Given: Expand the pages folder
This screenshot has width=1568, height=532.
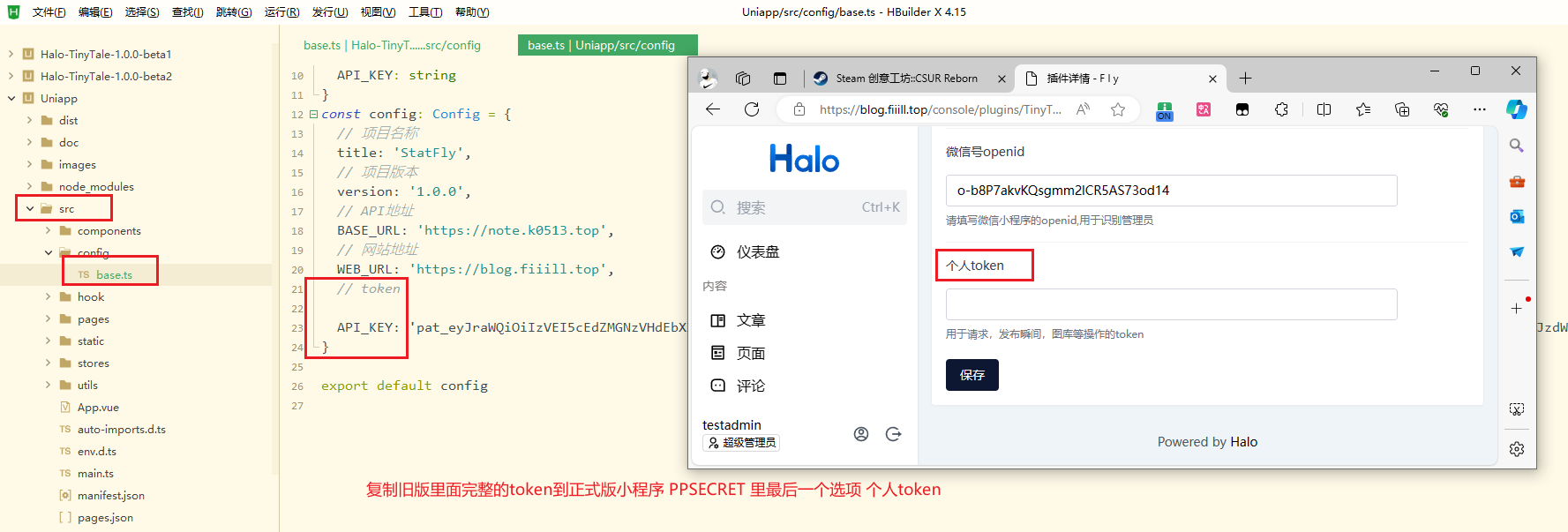Looking at the screenshot, I should [x=48, y=318].
